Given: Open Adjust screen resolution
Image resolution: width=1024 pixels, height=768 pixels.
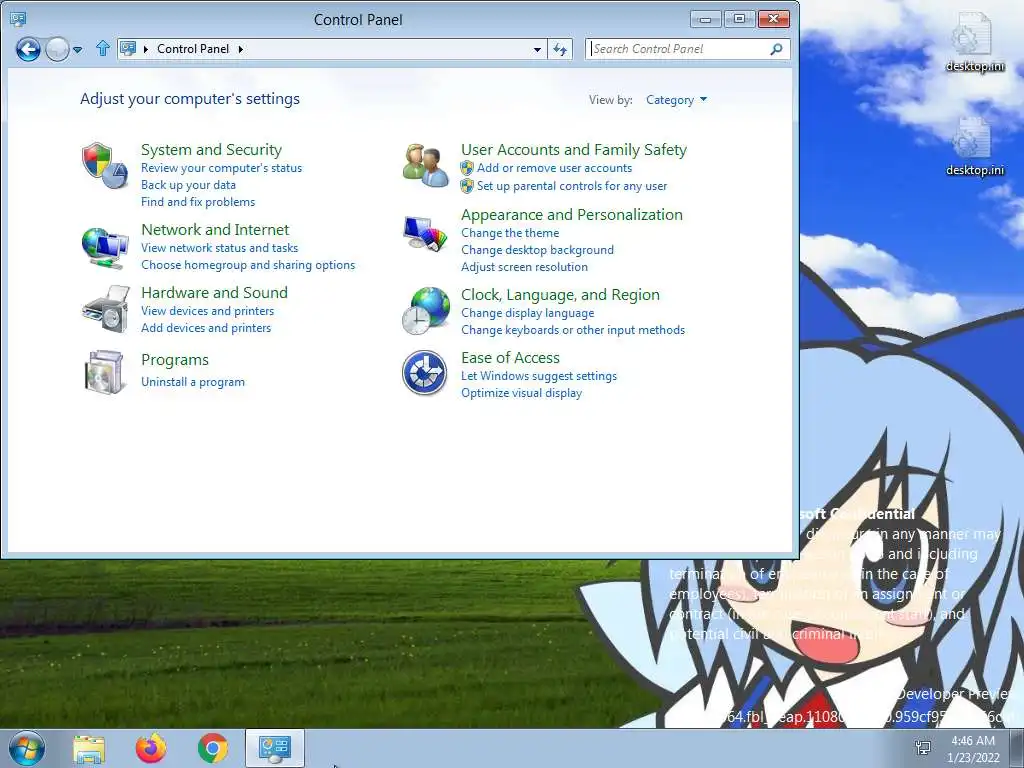Looking at the screenshot, I should [524, 267].
